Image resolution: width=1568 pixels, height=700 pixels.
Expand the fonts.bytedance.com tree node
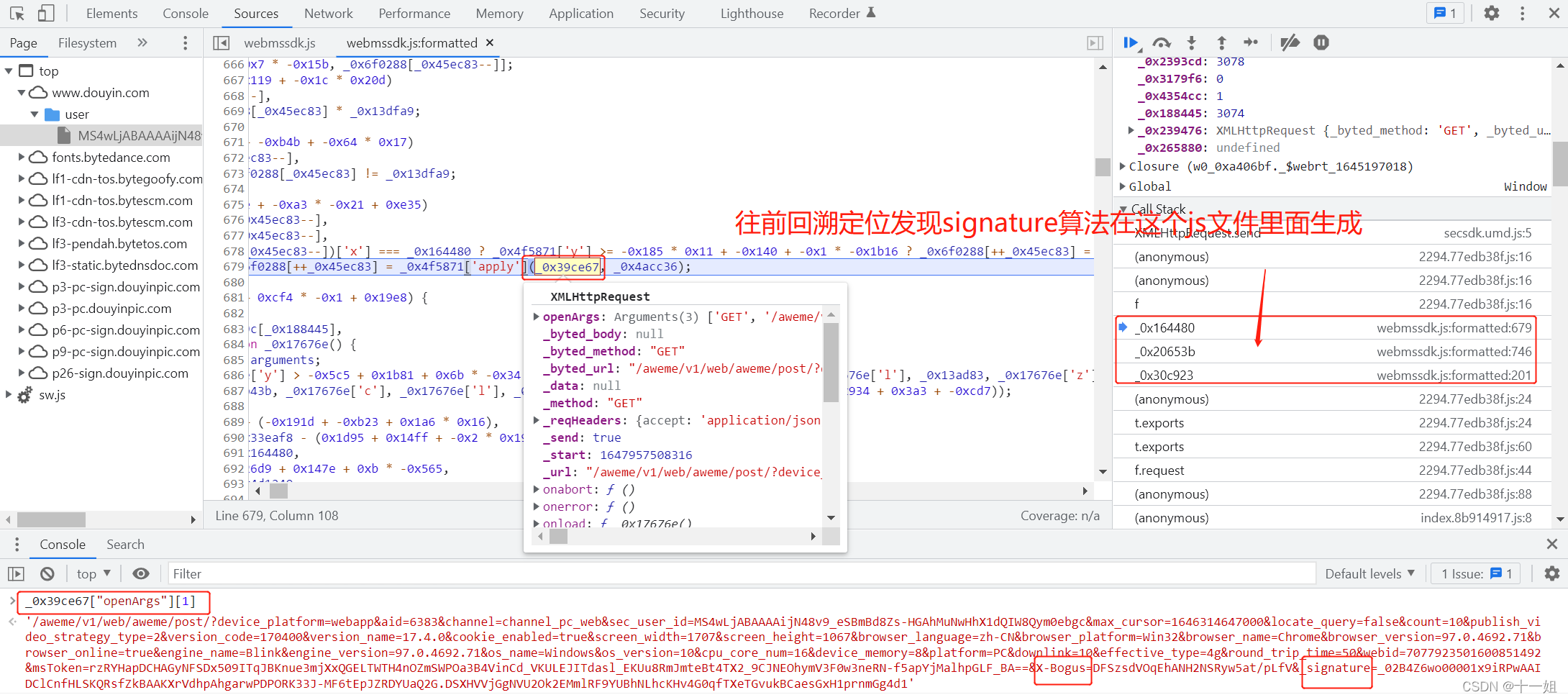coord(22,157)
